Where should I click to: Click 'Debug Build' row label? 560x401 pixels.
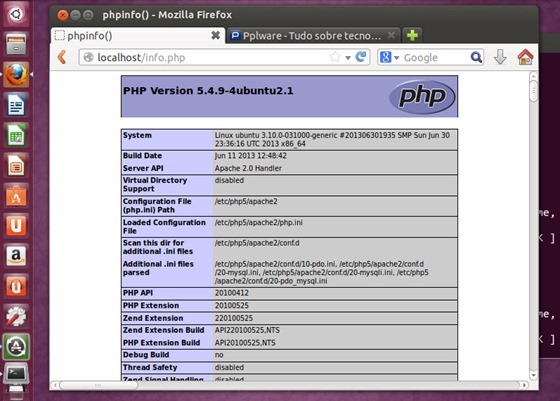click(146, 355)
